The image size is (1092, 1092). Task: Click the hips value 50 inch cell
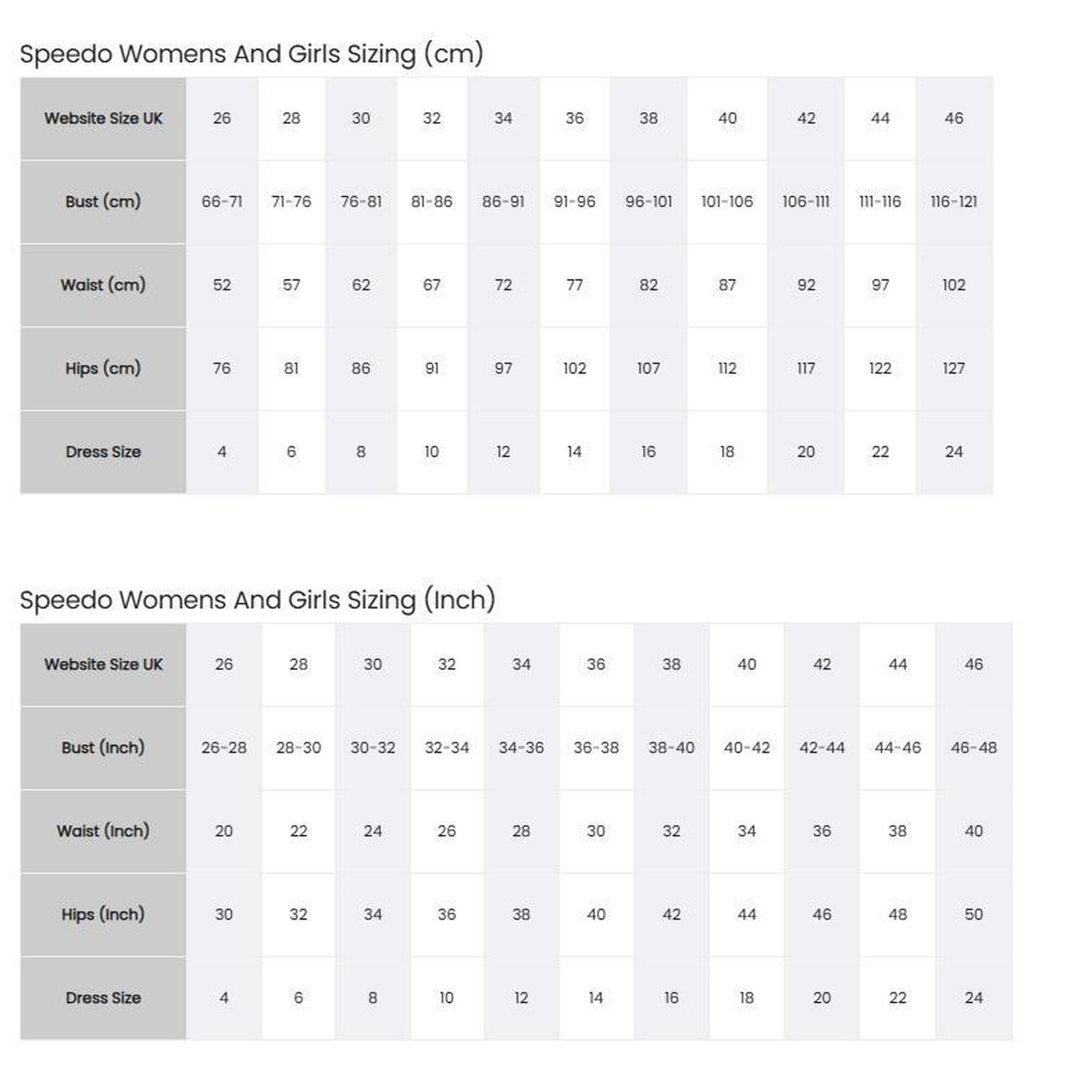point(974,915)
